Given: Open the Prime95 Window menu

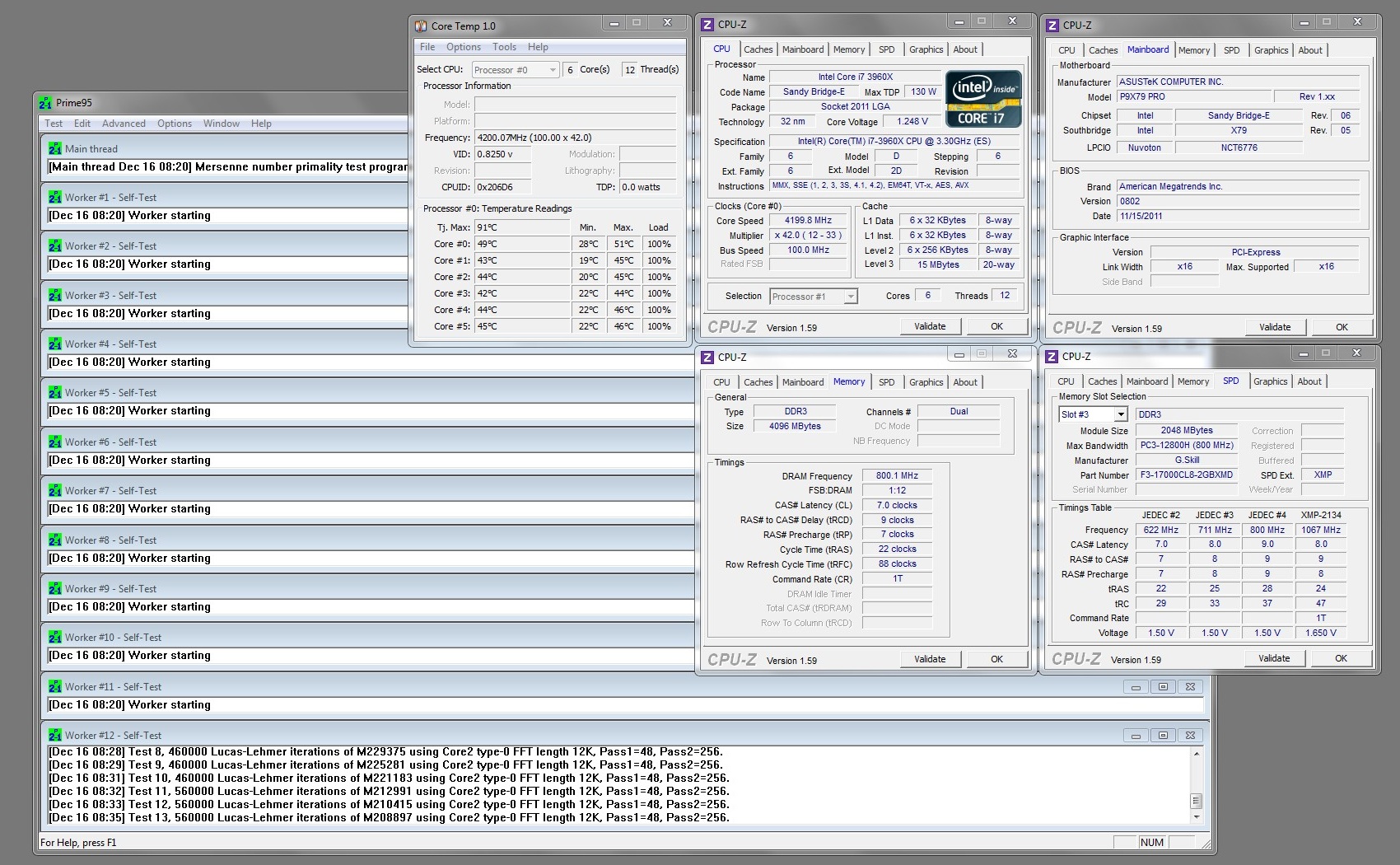Looking at the screenshot, I should point(222,124).
